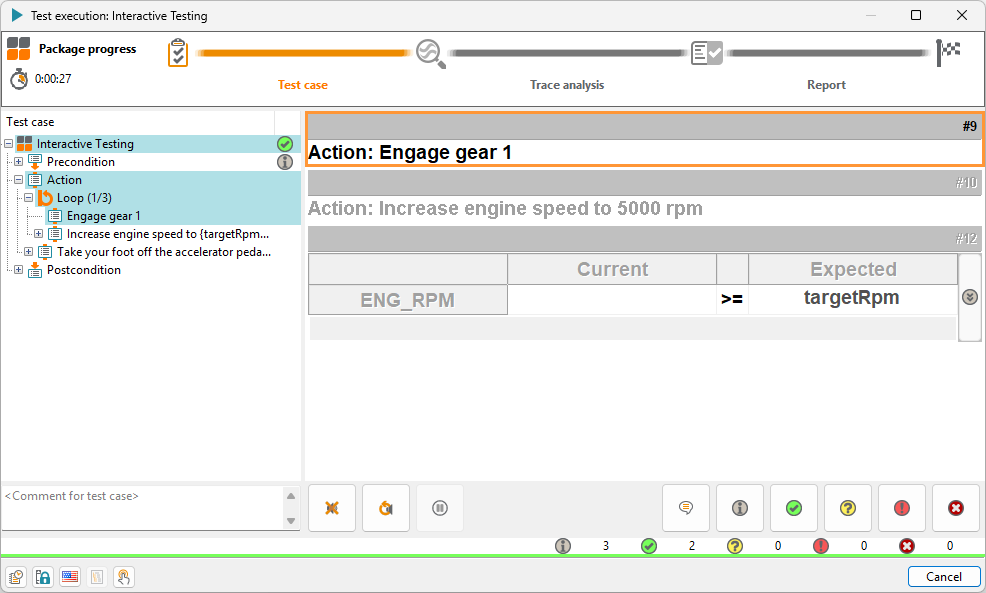The width and height of the screenshot is (986, 593).
Task: Toggle the hand pointer icon in bottom toolbar
Action: click(124, 577)
